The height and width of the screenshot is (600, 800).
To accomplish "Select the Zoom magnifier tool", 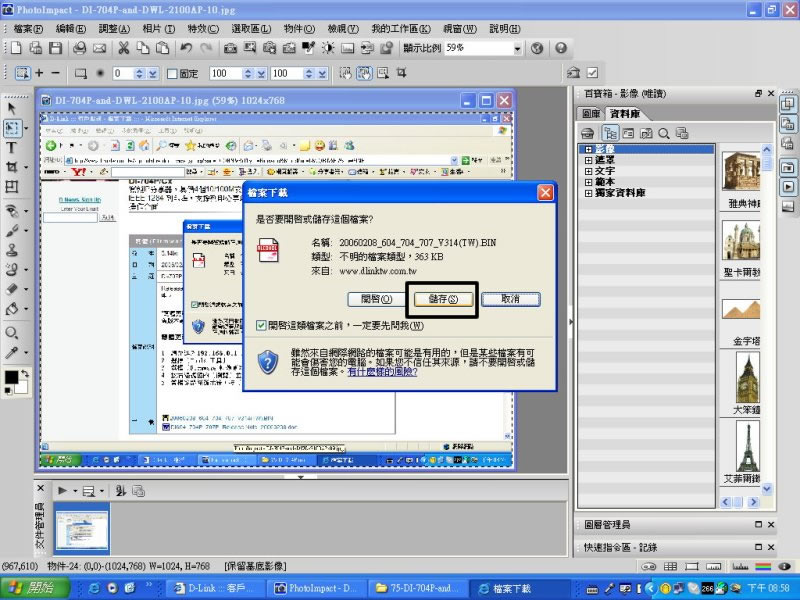I will (11, 333).
